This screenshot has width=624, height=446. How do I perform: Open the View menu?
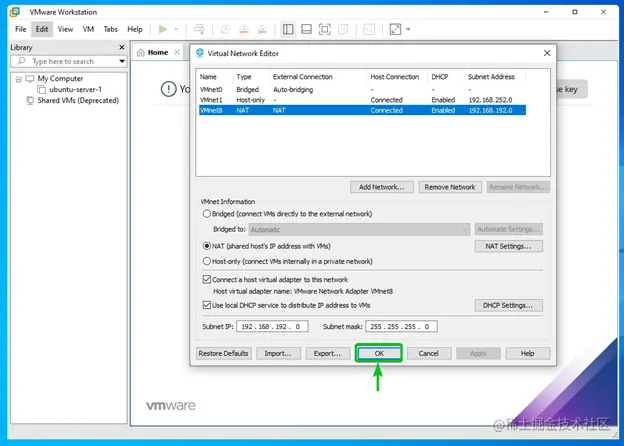click(65, 29)
